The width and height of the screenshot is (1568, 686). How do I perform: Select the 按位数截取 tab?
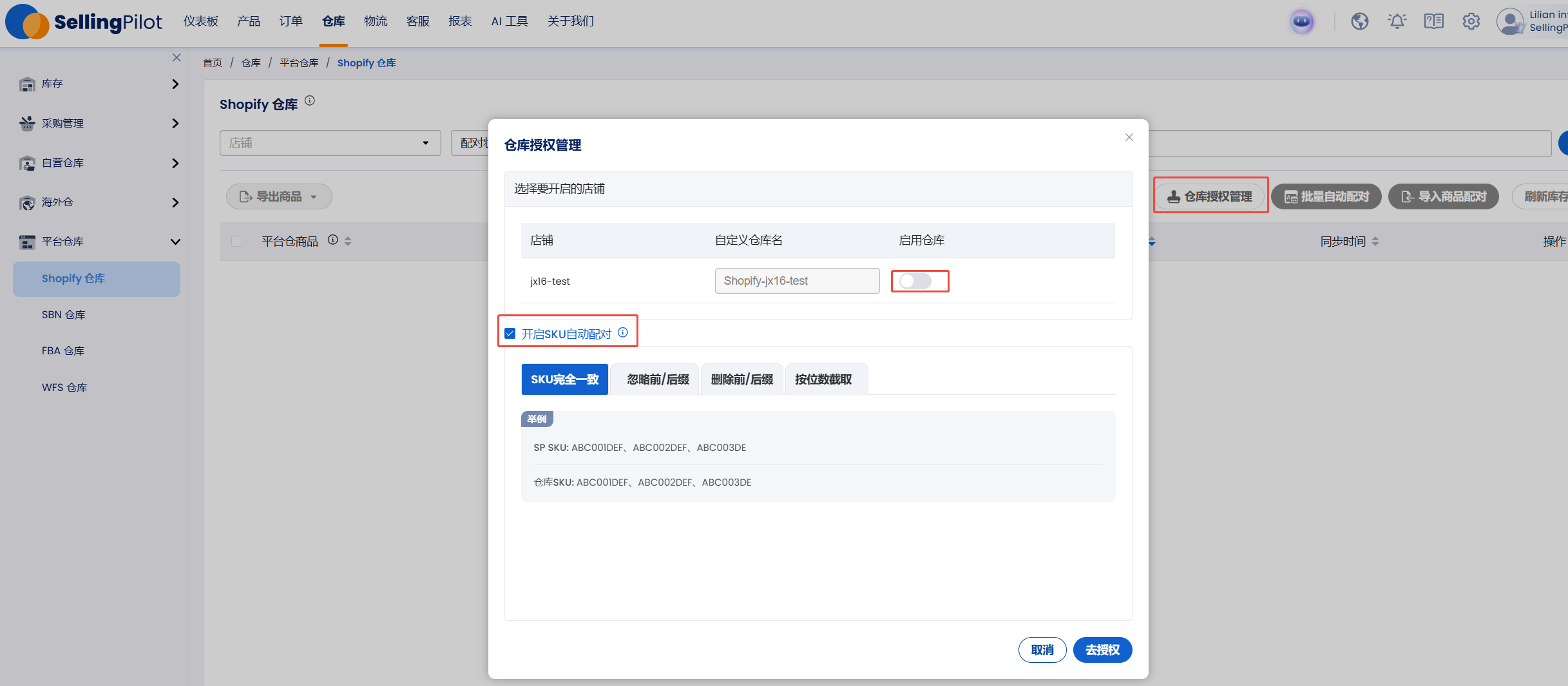point(823,379)
